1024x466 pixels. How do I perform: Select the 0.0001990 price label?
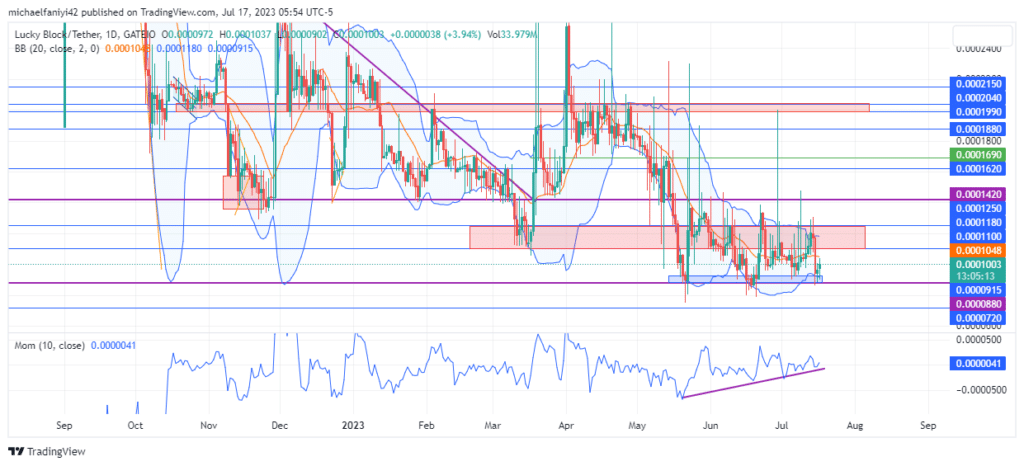tap(977, 112)
